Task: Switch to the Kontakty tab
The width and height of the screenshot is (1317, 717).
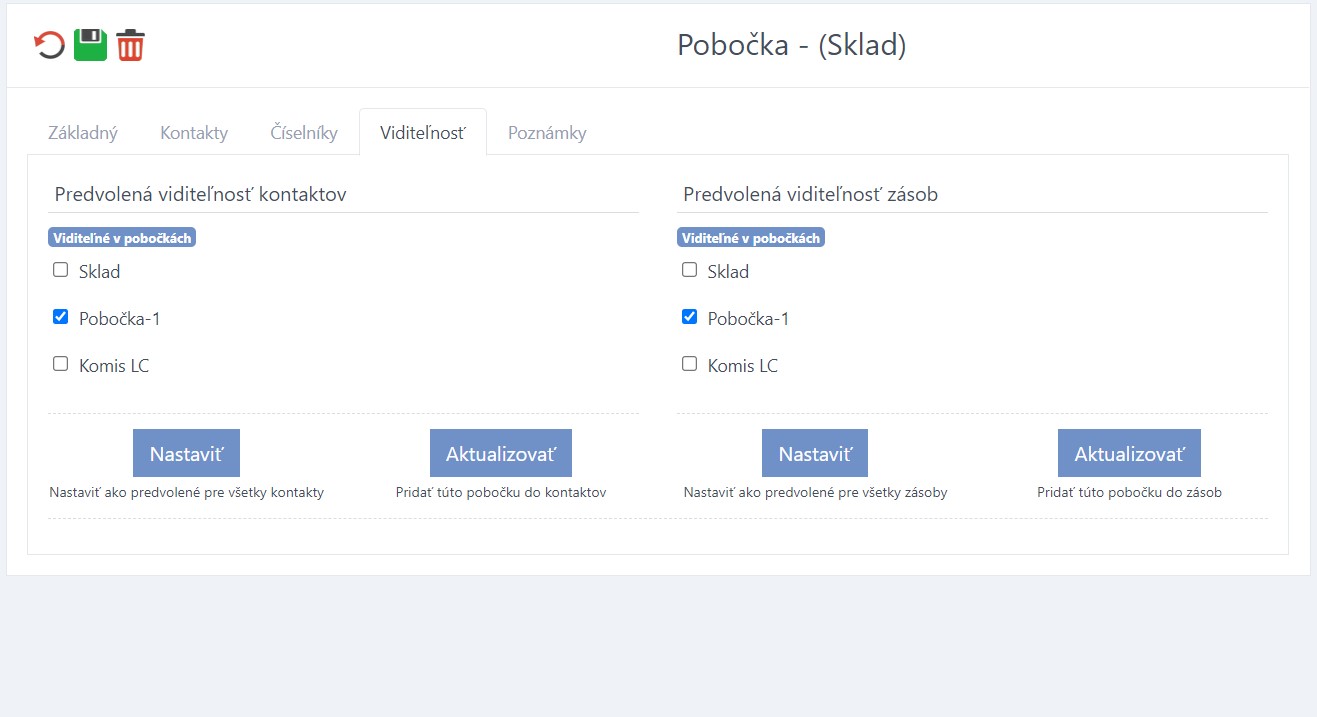Action: coord(194,133)
